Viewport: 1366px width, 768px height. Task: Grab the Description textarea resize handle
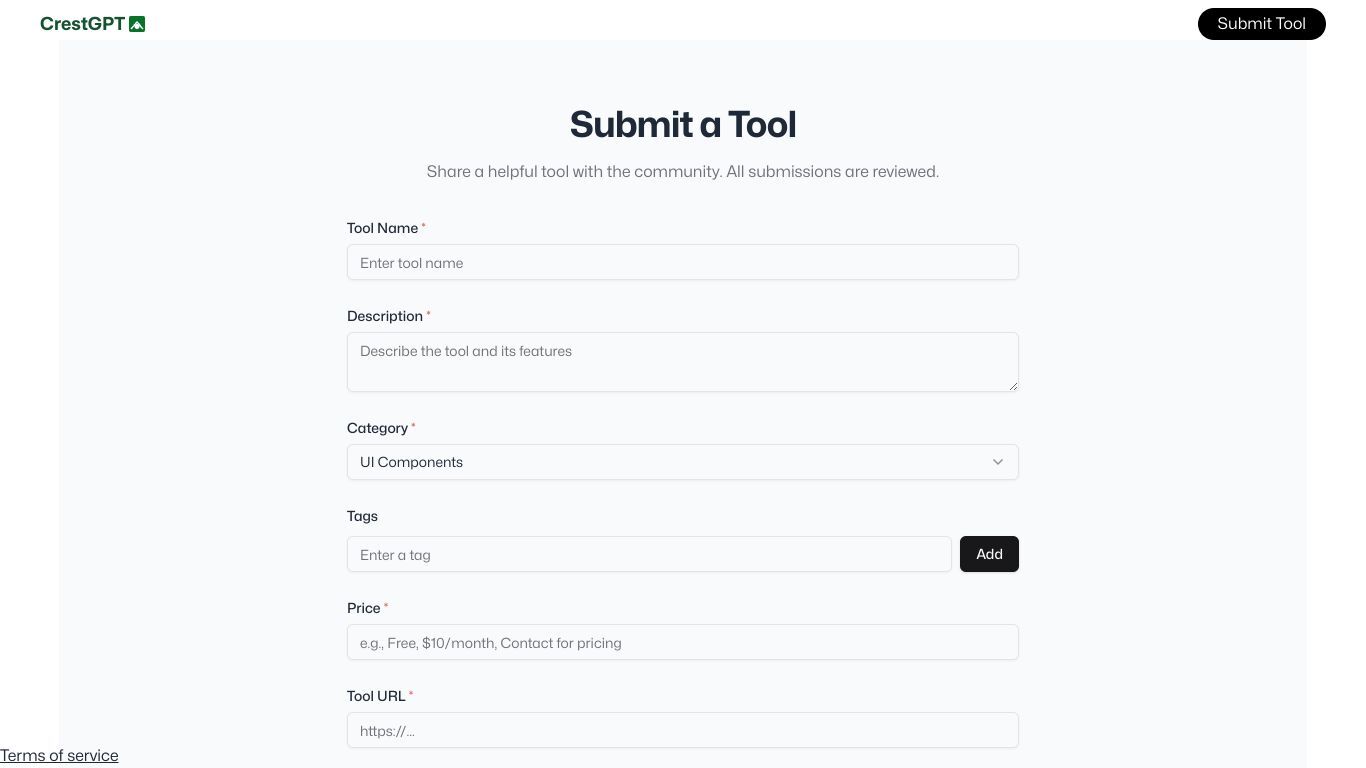click(1013, 386)
